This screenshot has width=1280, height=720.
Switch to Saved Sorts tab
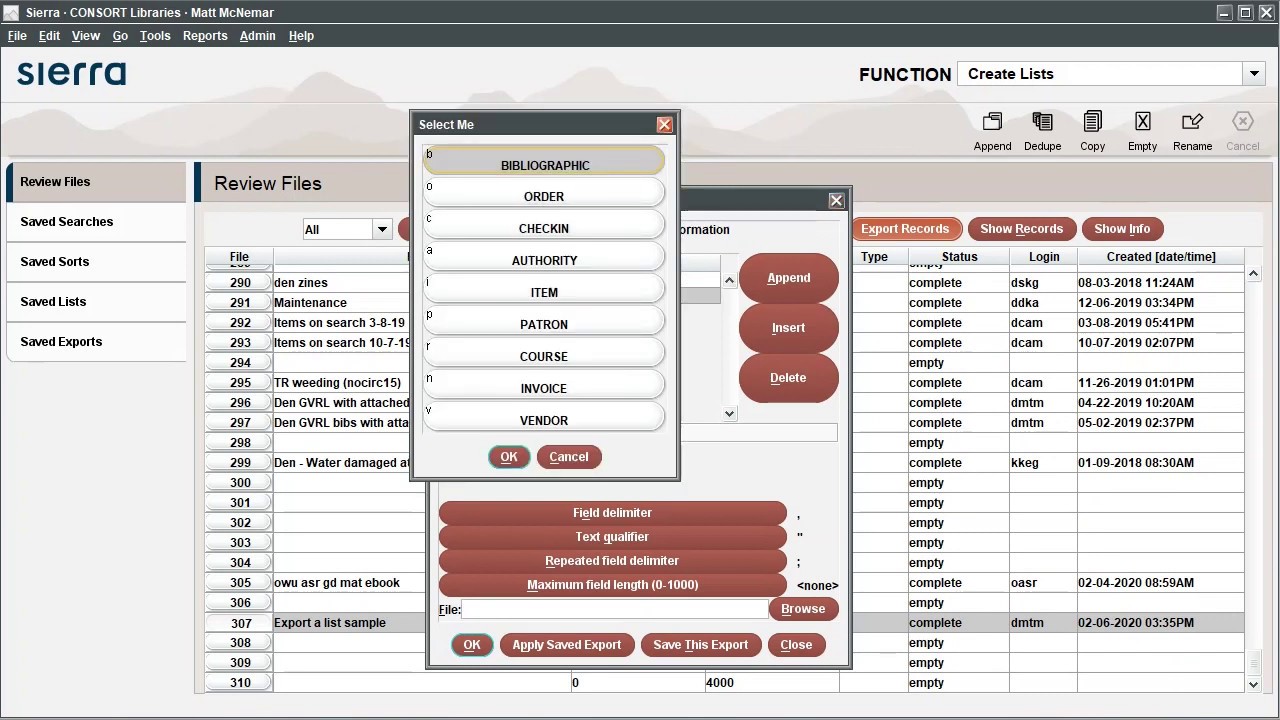tap(96, 262)
